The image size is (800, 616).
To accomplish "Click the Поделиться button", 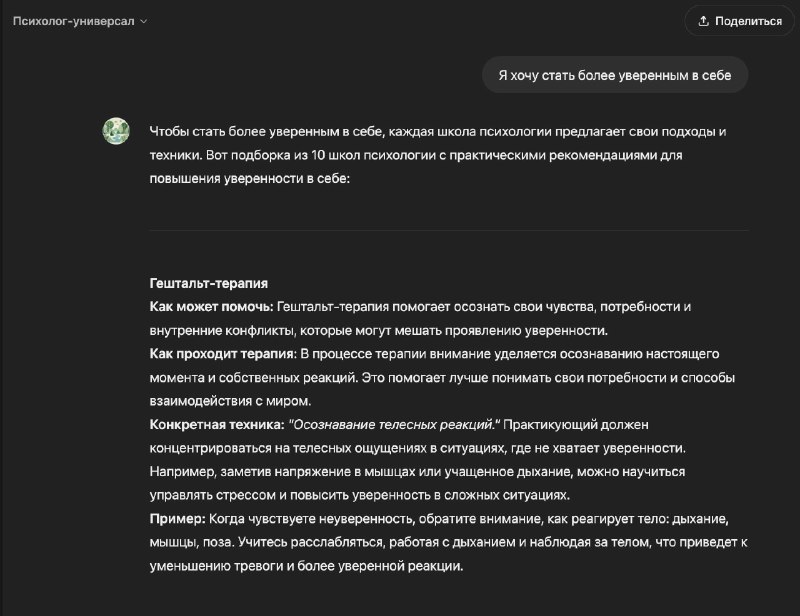I will (741, 18).
